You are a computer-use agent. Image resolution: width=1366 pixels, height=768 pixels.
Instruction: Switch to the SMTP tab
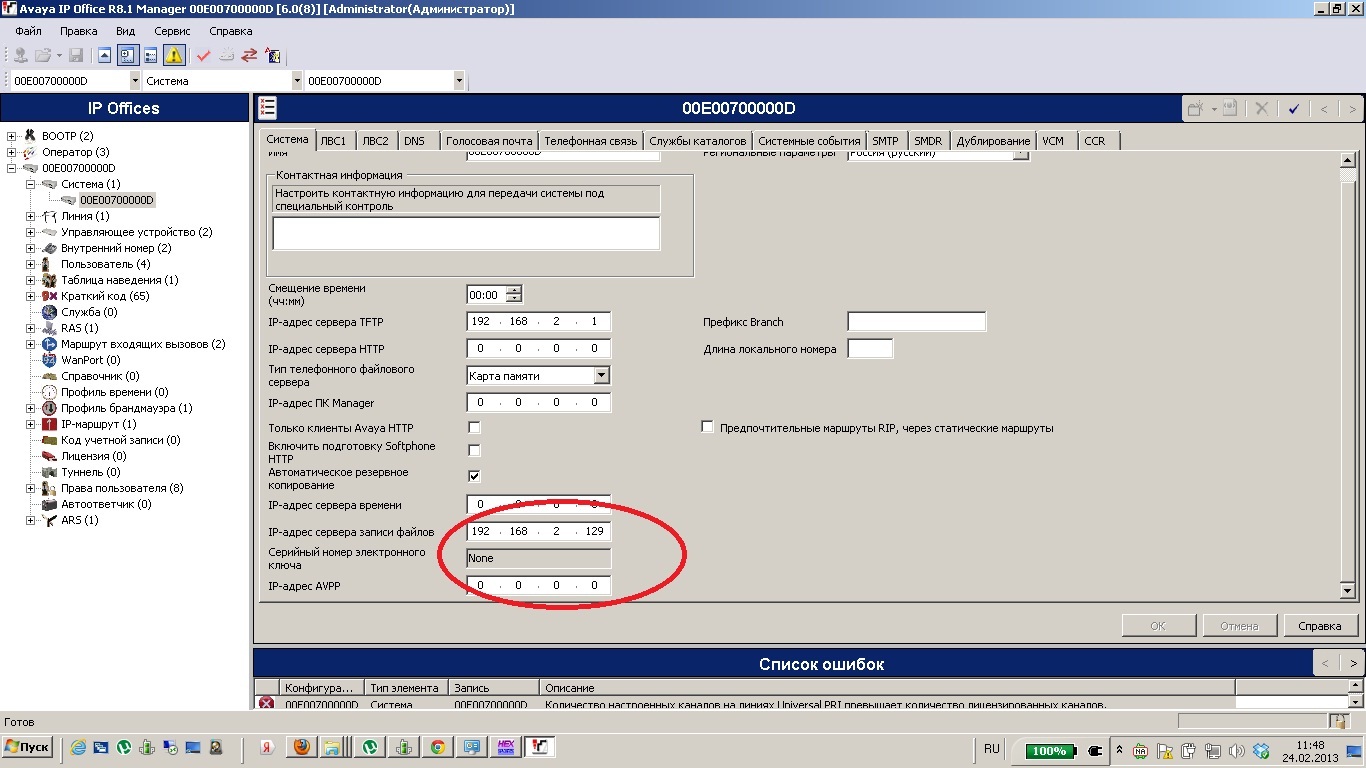(x=885, y=141)
